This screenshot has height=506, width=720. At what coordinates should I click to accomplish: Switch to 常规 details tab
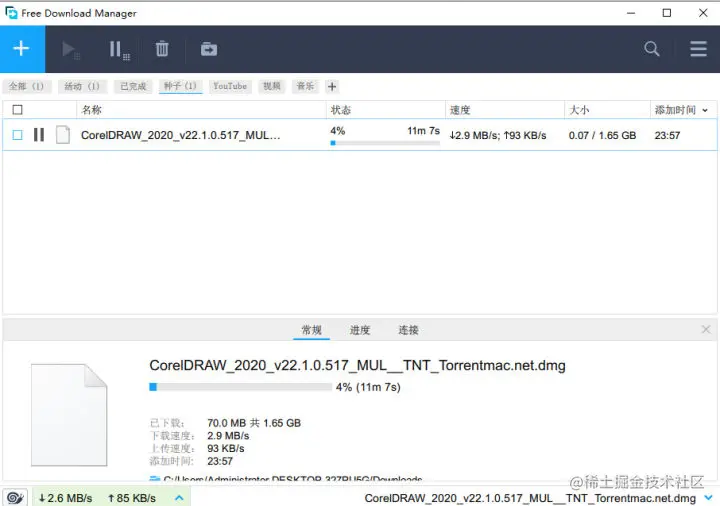[311, 330]
